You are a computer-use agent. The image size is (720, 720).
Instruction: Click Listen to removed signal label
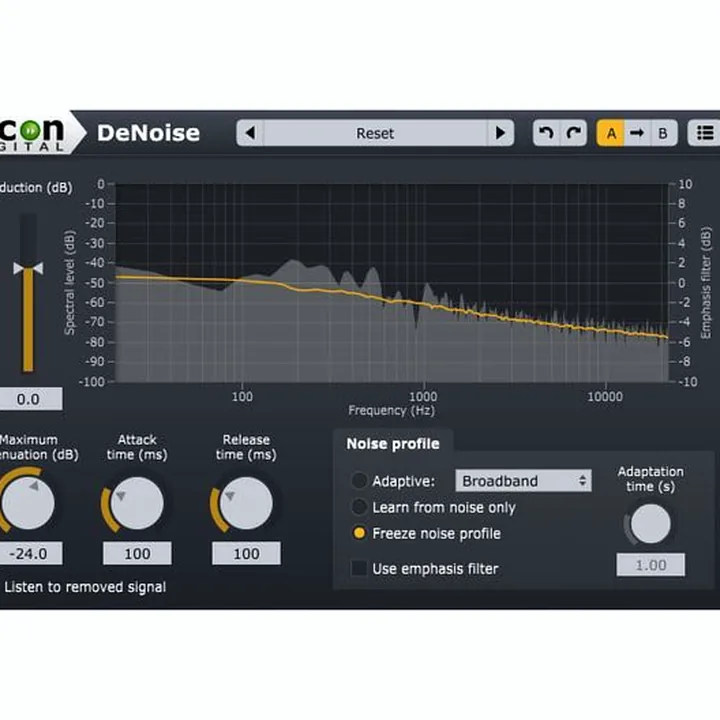pyautogui.click(x=85, y=587)
